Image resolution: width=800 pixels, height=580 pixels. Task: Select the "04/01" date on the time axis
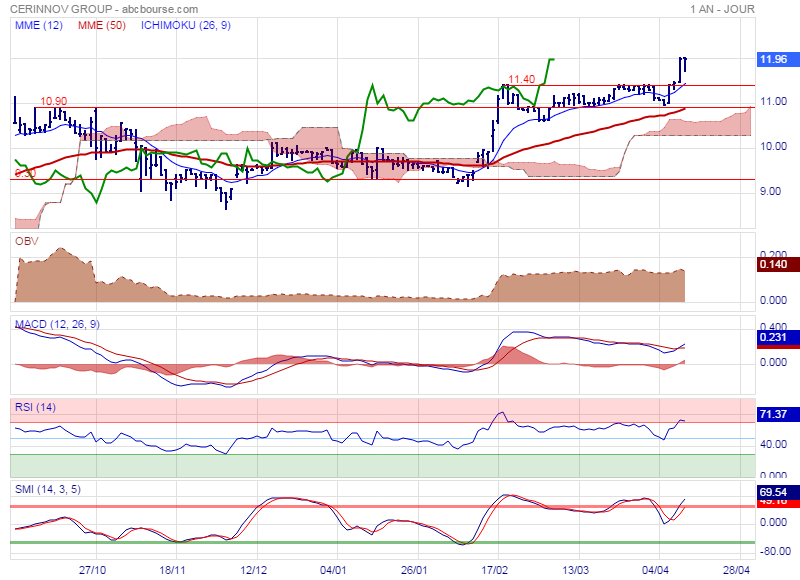333,570
